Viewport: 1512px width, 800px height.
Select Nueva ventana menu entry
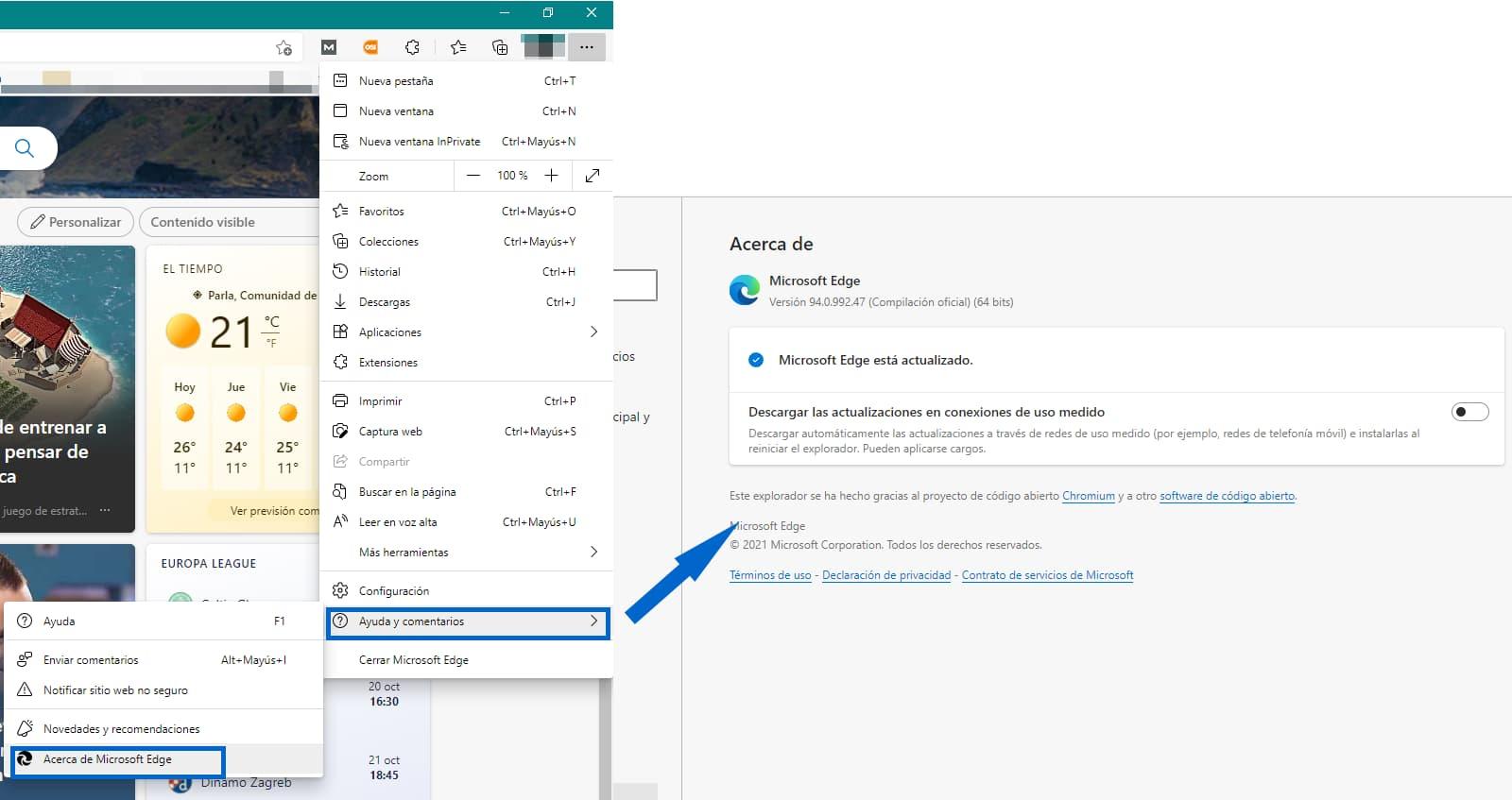[x=467, y=111]
